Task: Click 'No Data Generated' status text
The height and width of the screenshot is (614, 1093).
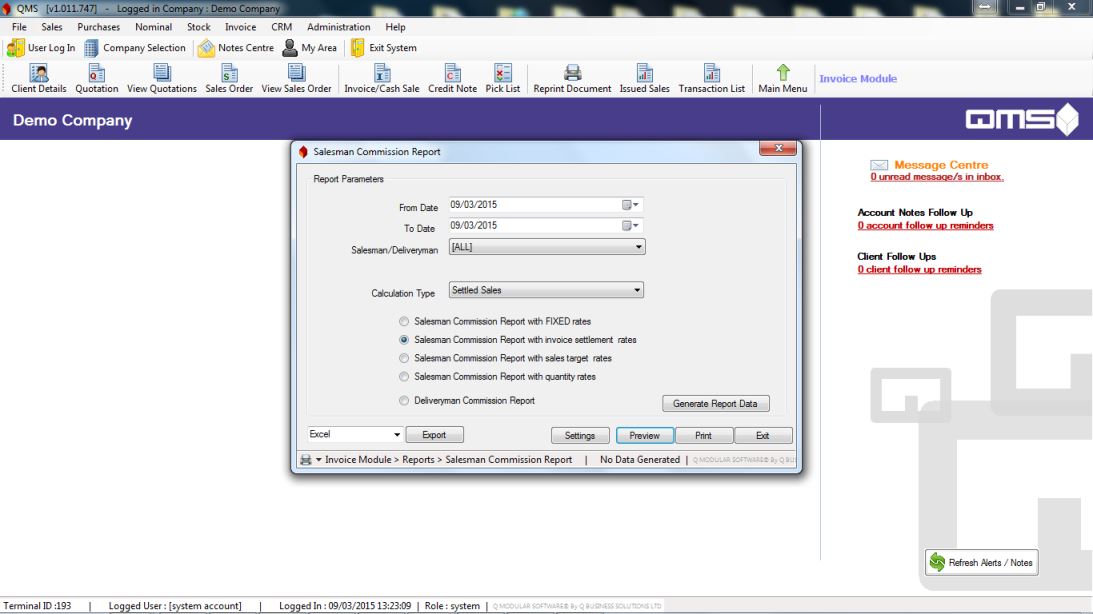Action: (640, 460)
